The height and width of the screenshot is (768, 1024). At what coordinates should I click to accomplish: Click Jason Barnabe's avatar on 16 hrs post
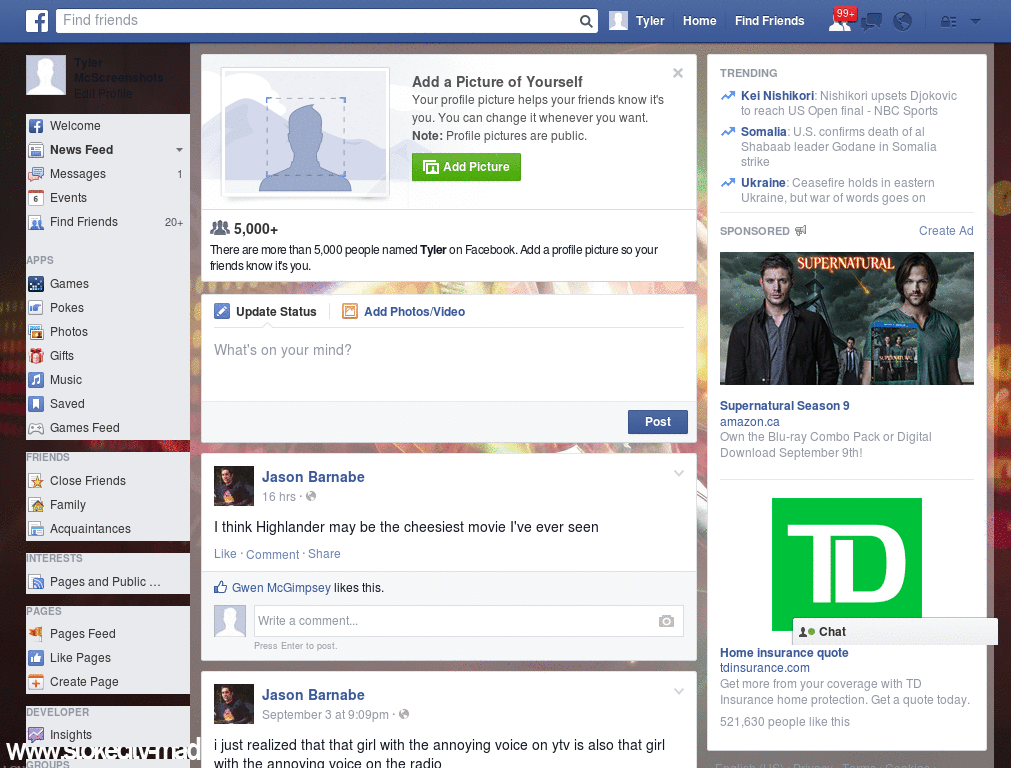(234, 486)
